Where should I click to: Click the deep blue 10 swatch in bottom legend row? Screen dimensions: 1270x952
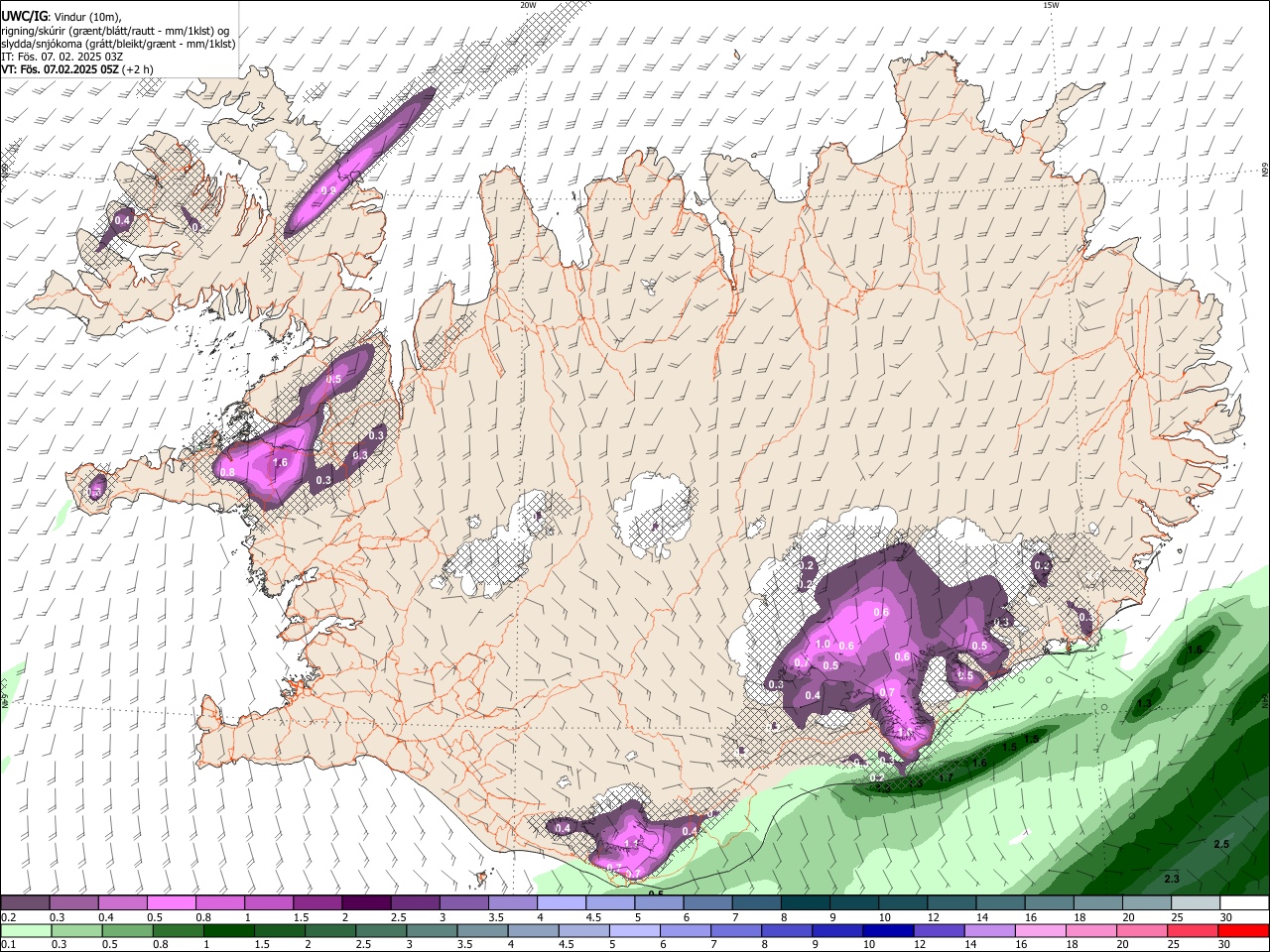click(x=888, y=931)
